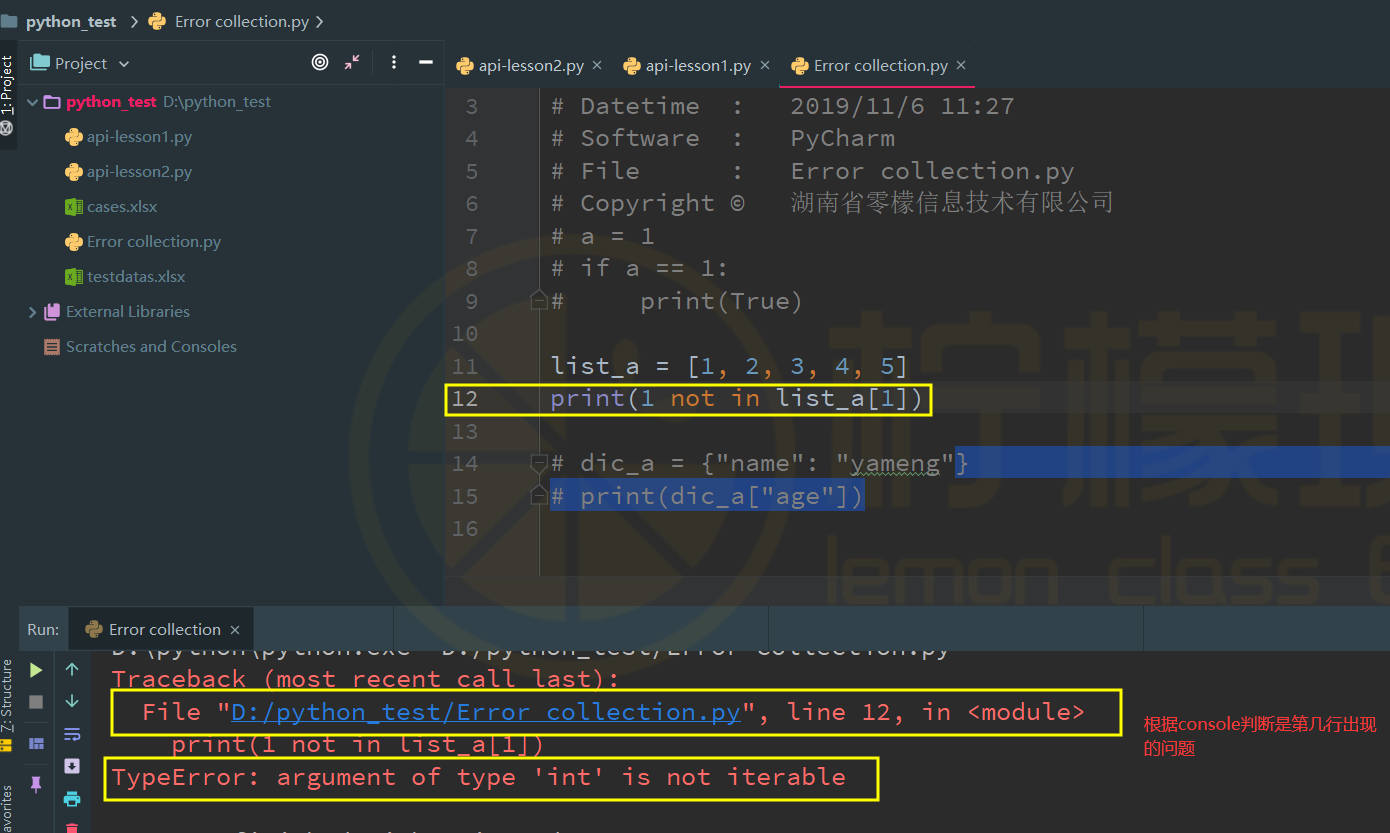Select api-lesson2.py in project tree

tap(139, 172)
